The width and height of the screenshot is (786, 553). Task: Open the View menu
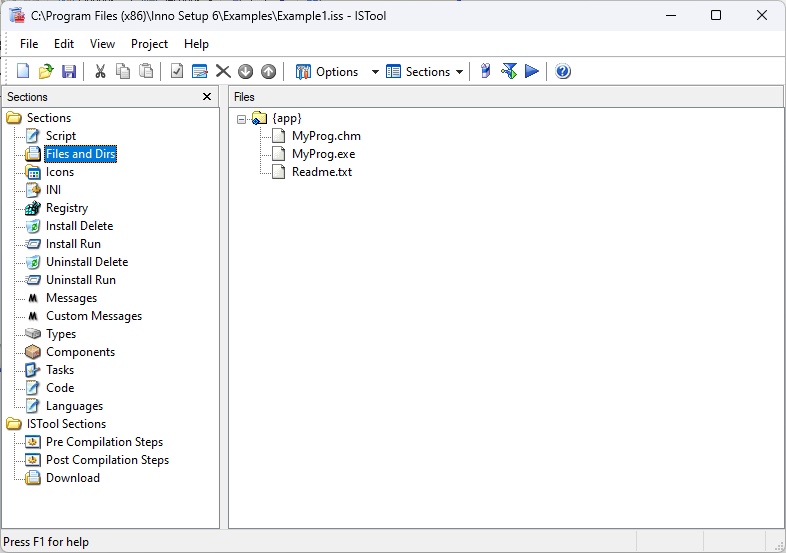102,44
